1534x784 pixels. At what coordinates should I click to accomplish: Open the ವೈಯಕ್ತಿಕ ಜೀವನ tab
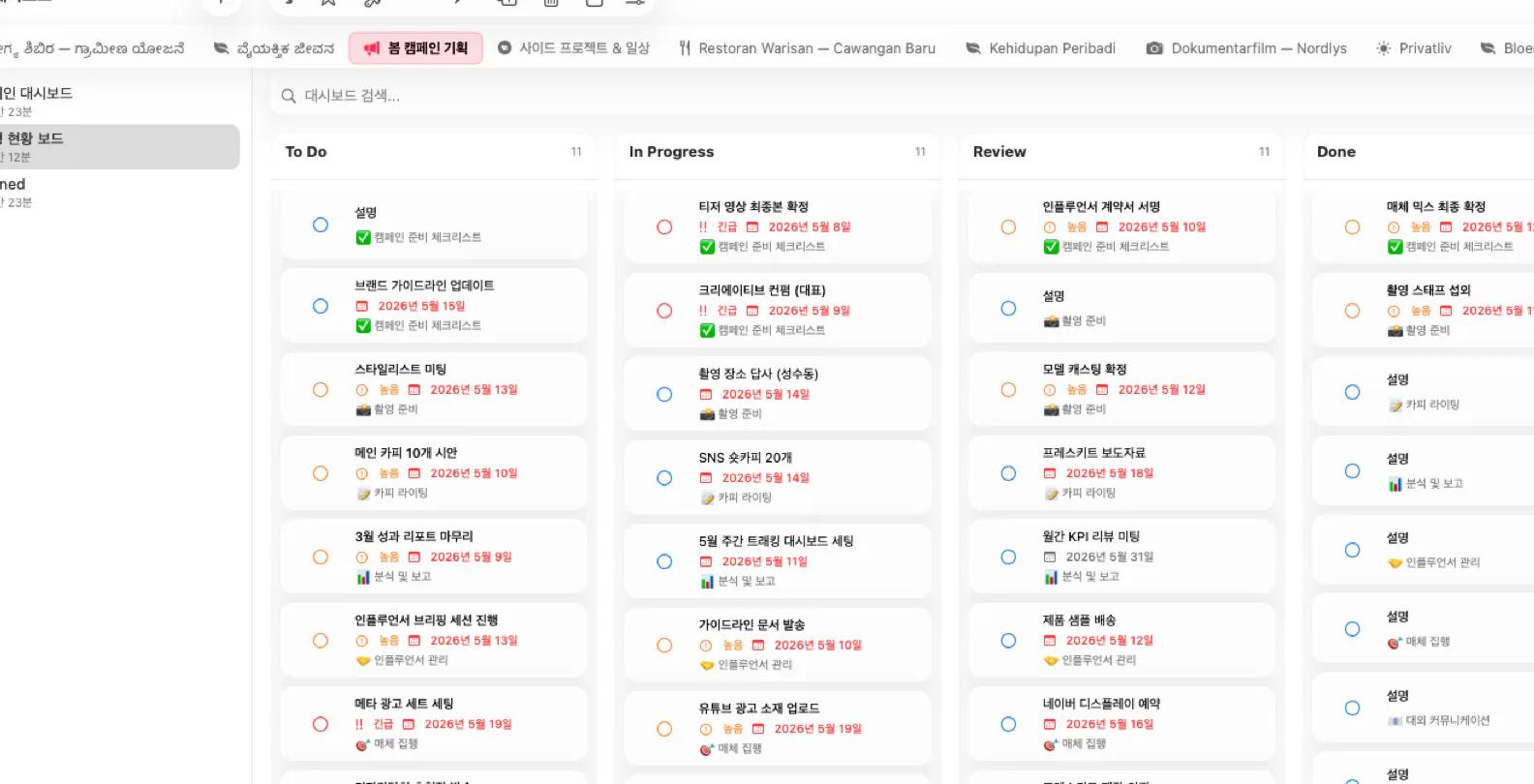274,48
